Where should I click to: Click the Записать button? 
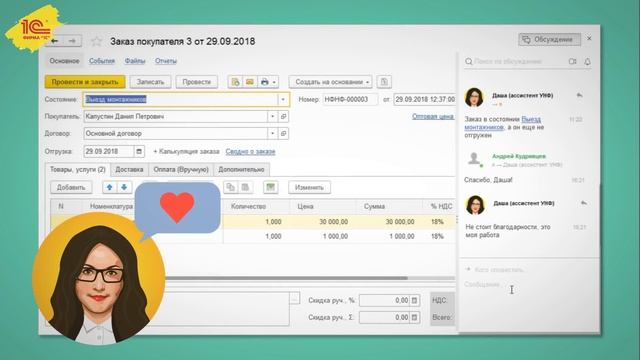[150, 82]
